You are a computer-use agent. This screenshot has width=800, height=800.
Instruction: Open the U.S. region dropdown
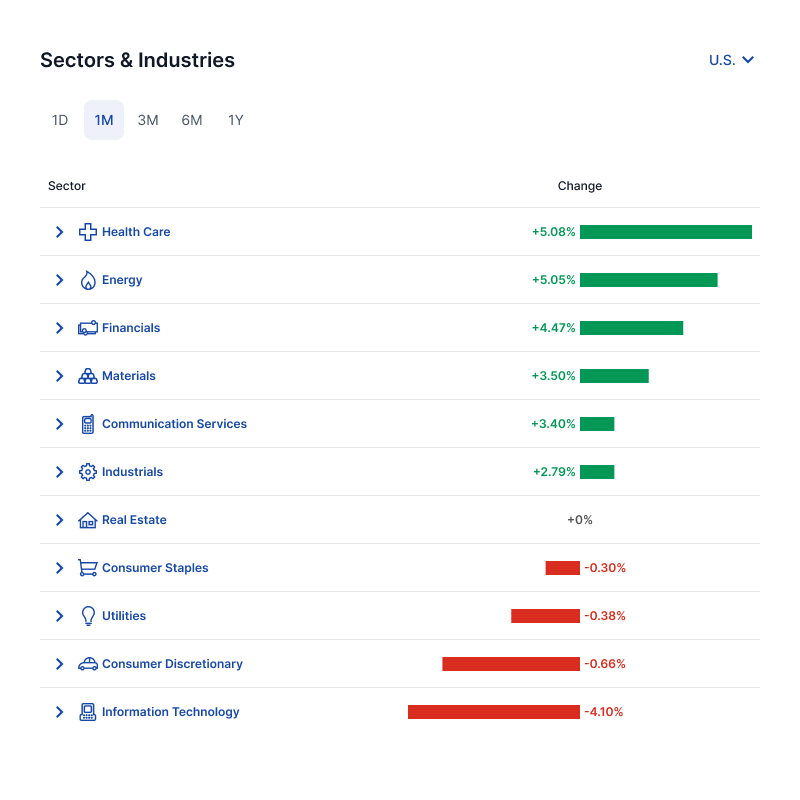tap(731, 60)
